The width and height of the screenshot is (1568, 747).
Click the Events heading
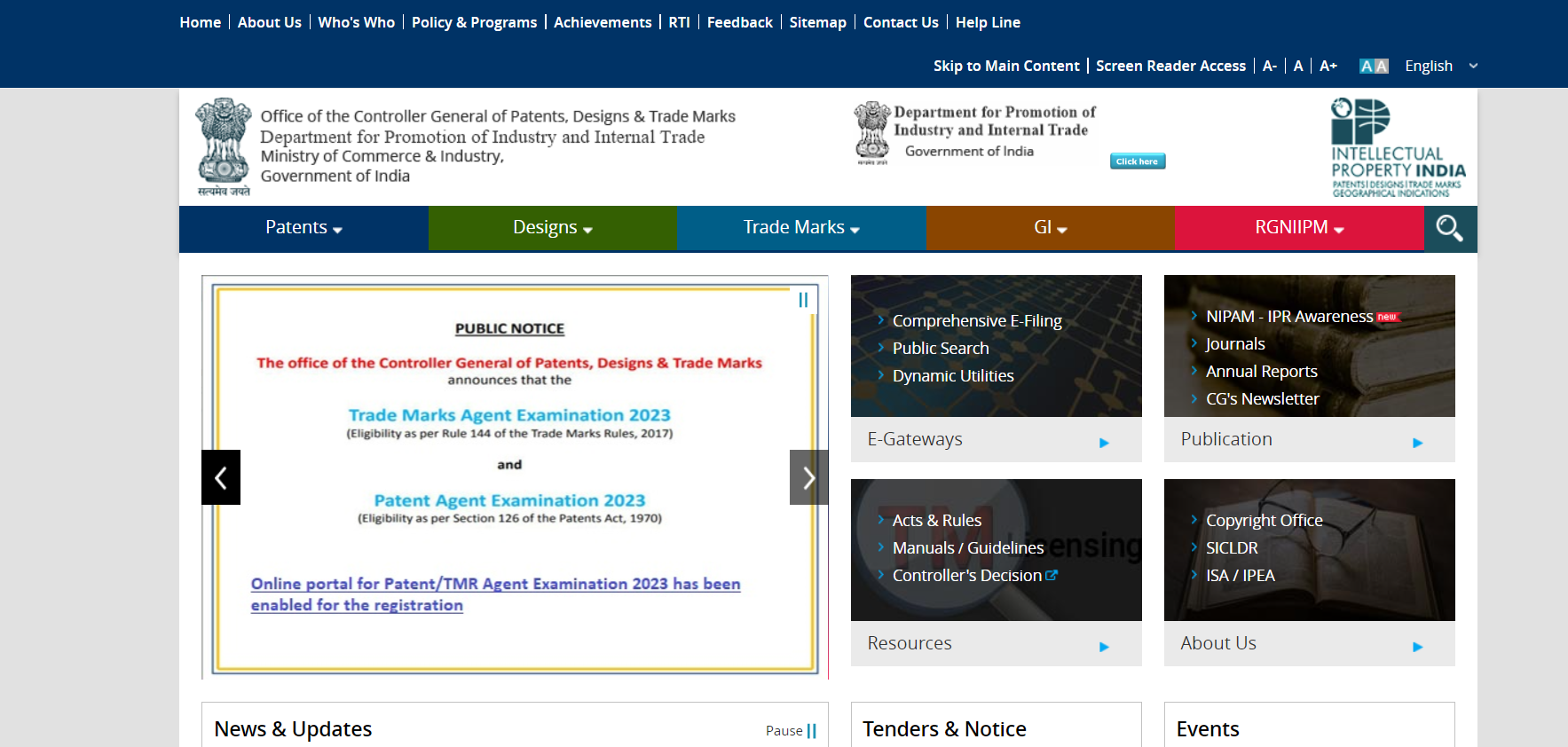click(x=1208, y=729)
